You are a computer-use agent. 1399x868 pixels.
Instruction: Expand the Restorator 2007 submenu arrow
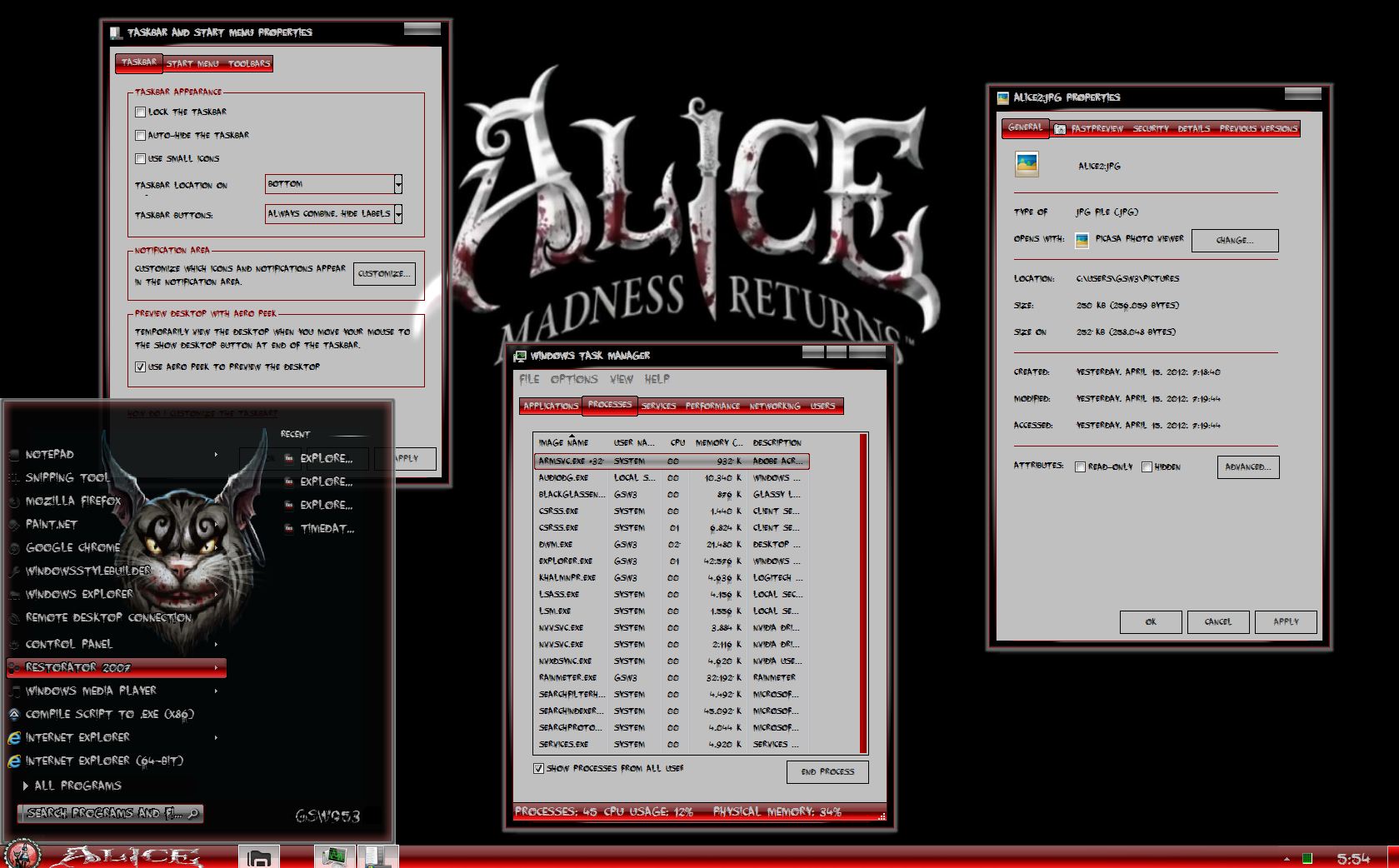tap(216, 667)
